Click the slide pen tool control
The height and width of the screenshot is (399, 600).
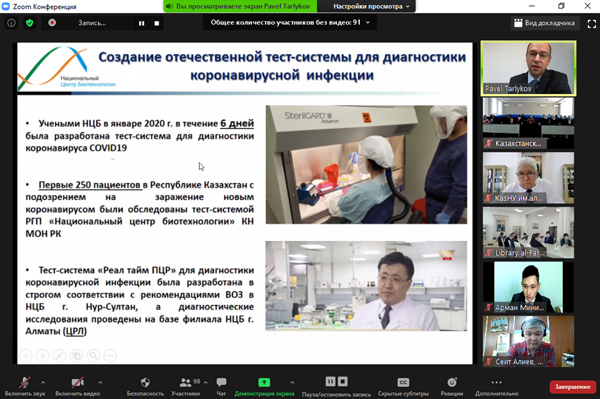pos(59,356)
